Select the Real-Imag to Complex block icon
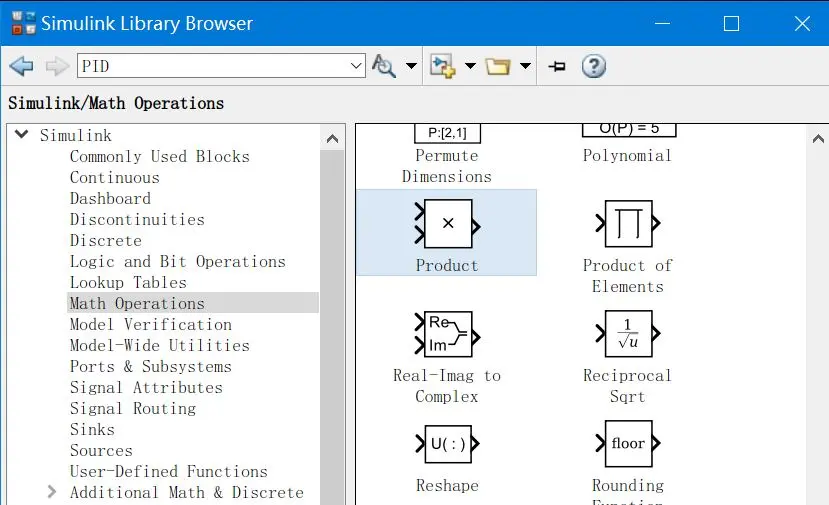 click(x=447, y=334)
